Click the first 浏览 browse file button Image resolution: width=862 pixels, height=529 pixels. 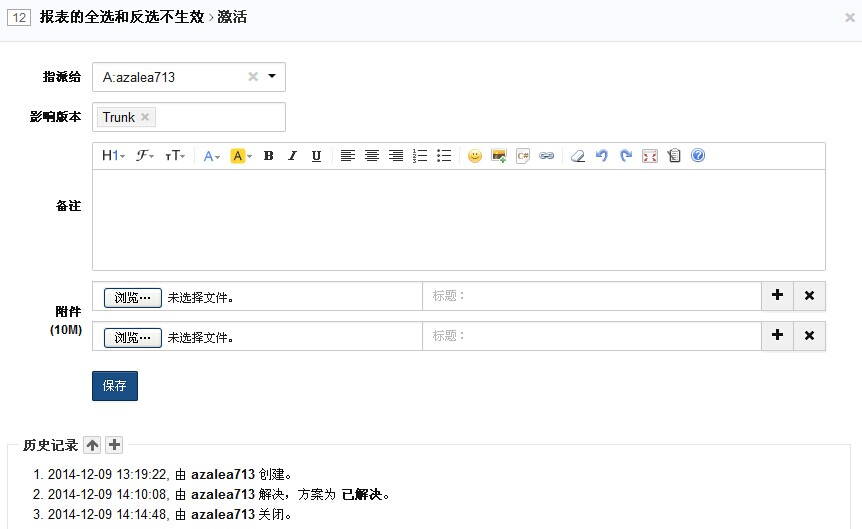point(133,297)
